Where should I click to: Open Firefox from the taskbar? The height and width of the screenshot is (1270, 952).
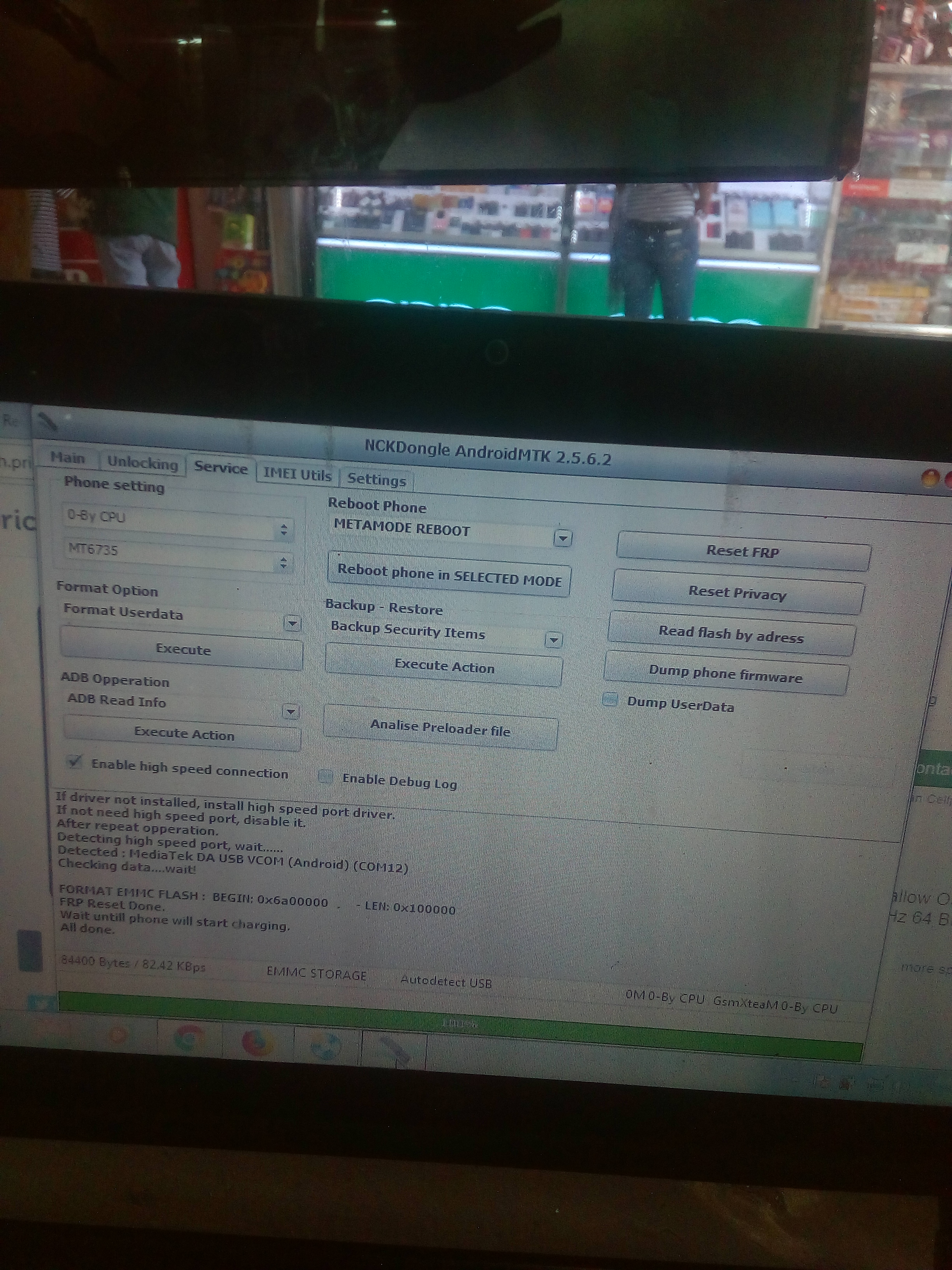tap(257, 1042)
